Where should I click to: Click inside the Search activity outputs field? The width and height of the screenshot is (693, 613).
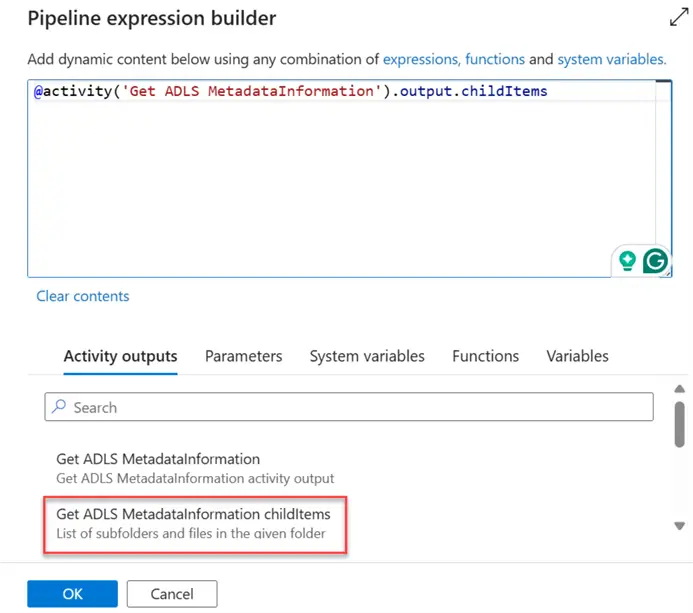coord(350,407)
